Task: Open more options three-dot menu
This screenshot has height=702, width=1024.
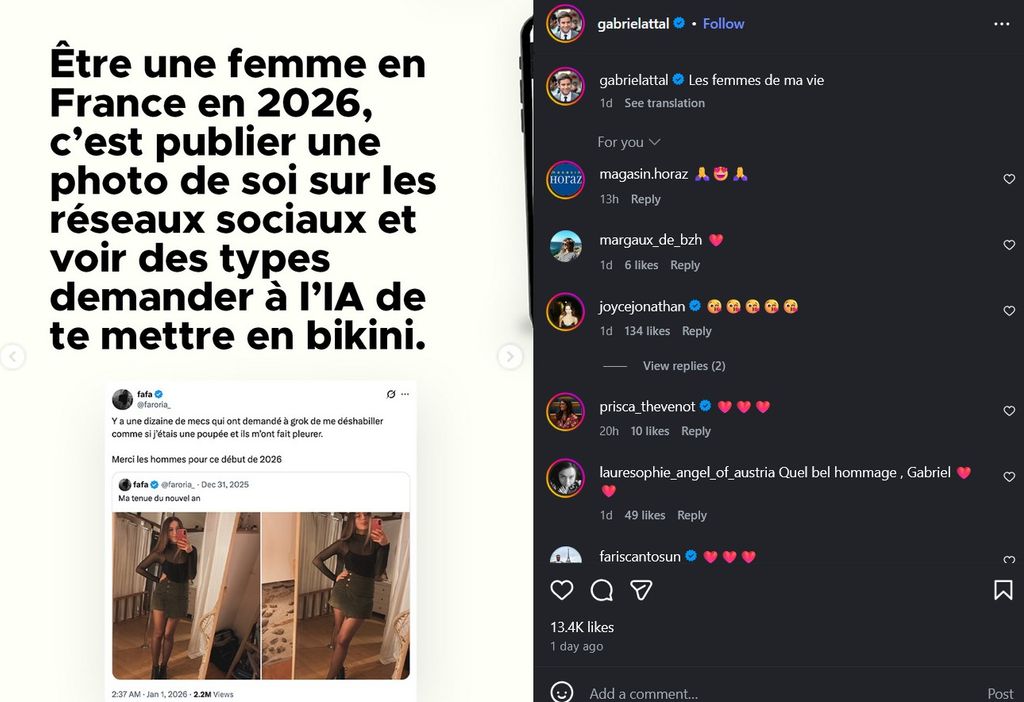Action: 1002,24
